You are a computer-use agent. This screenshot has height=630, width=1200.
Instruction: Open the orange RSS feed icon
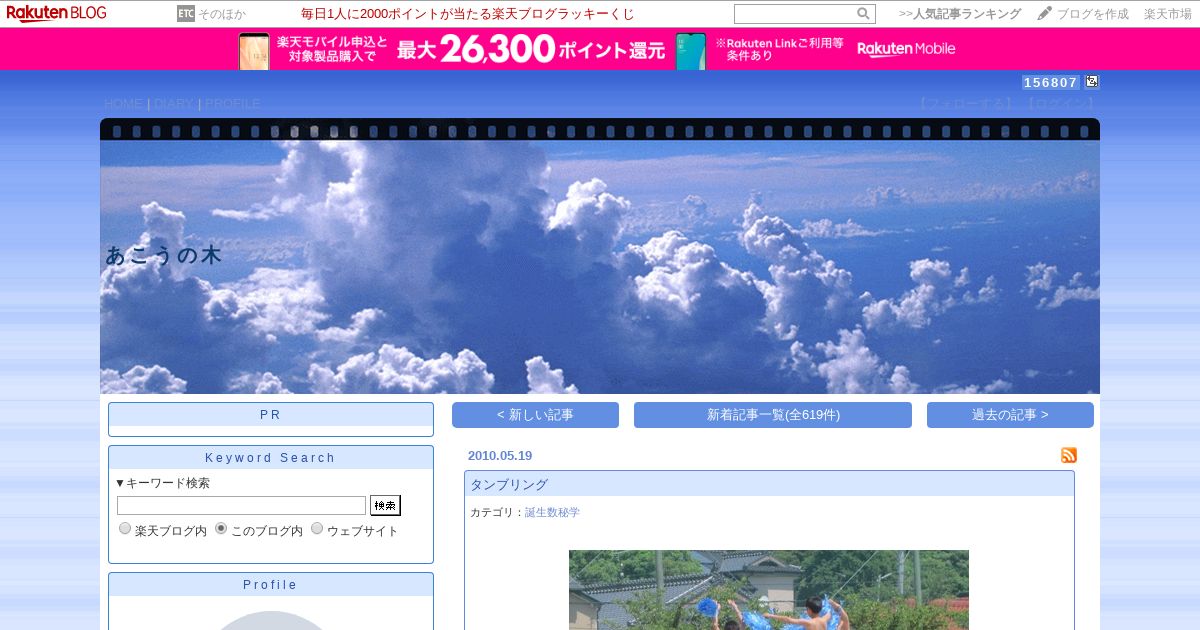click(1069, 455)
